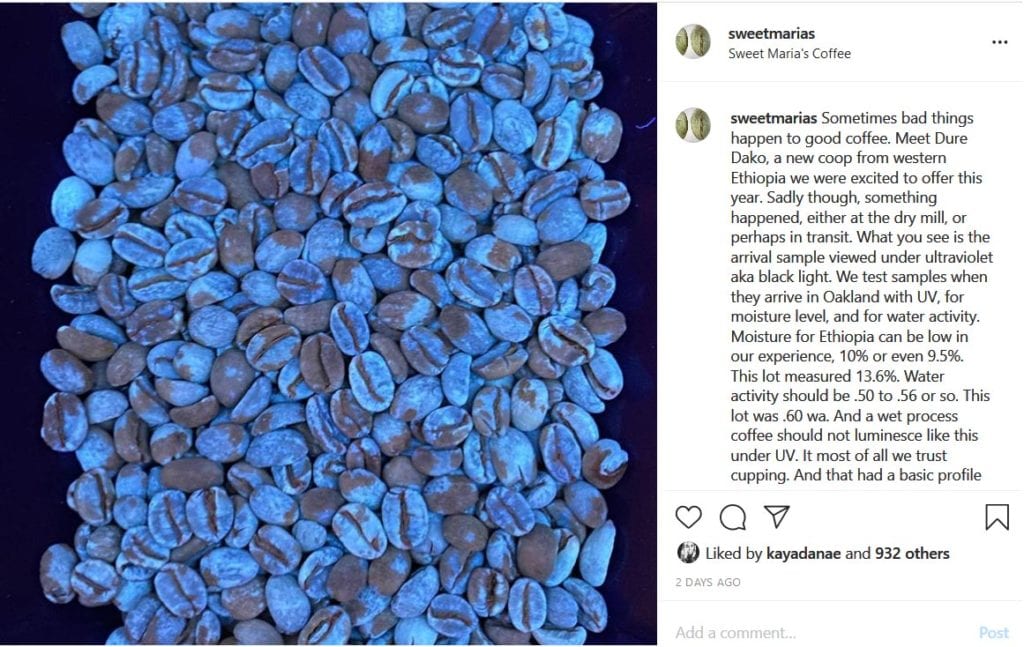View the list of 932 others who liked
Screen dimensions: 1024x647
tap(912, 554)
